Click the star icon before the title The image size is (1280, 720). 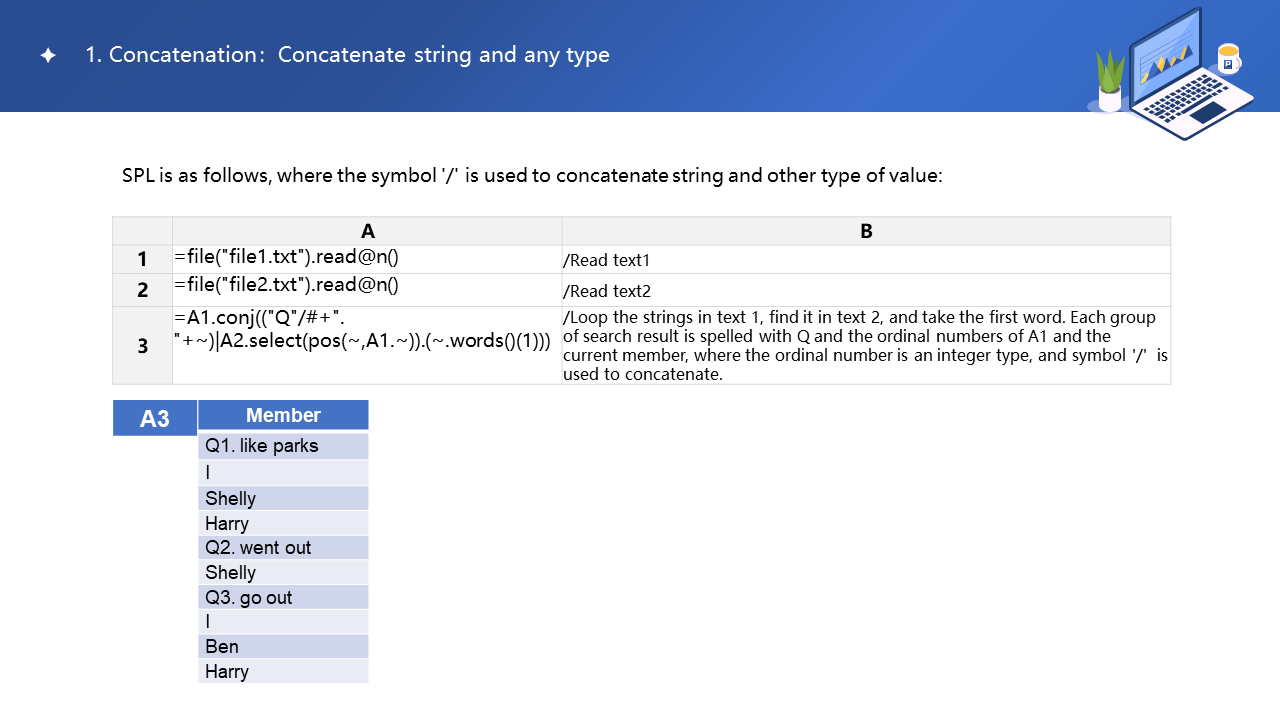click(x=48, y=56)
